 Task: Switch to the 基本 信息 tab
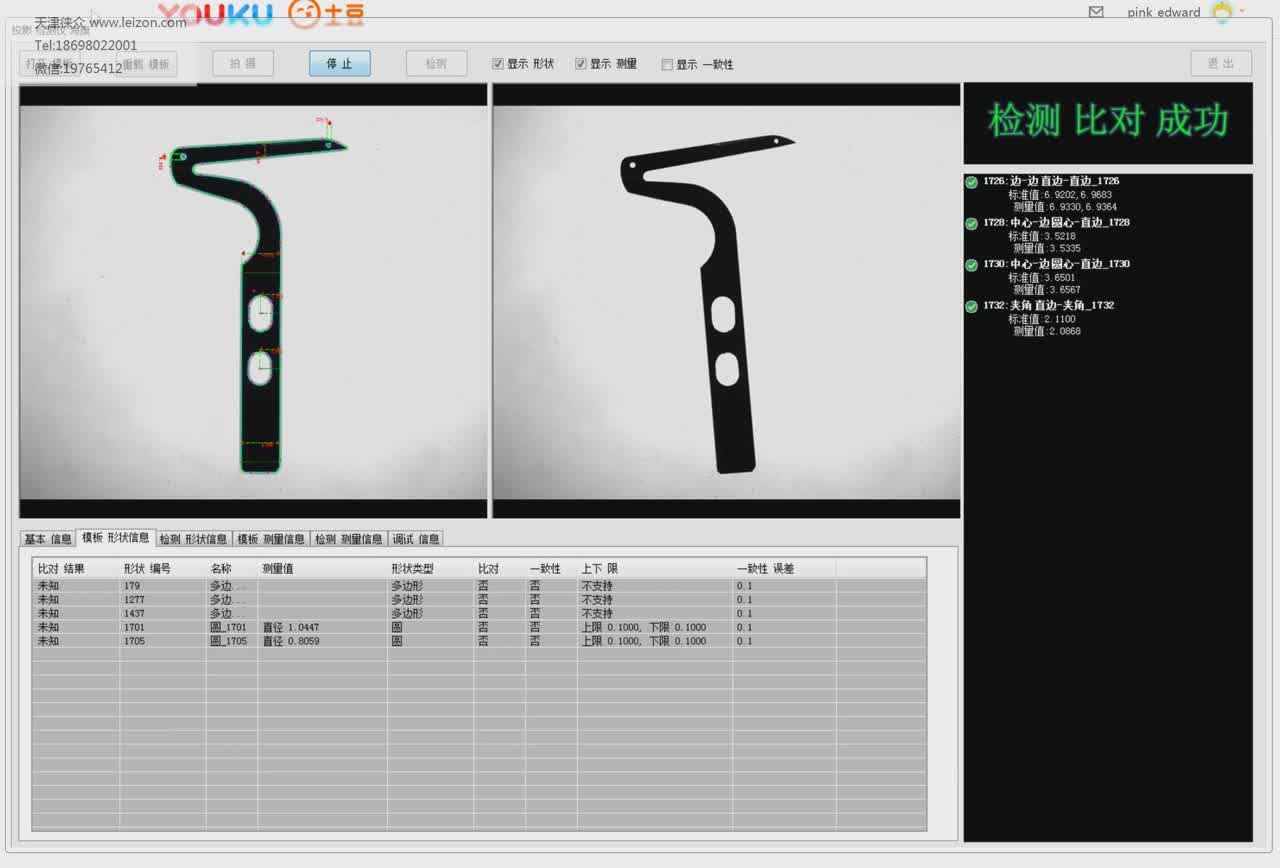pyautogui.click(x=48, y=539)
